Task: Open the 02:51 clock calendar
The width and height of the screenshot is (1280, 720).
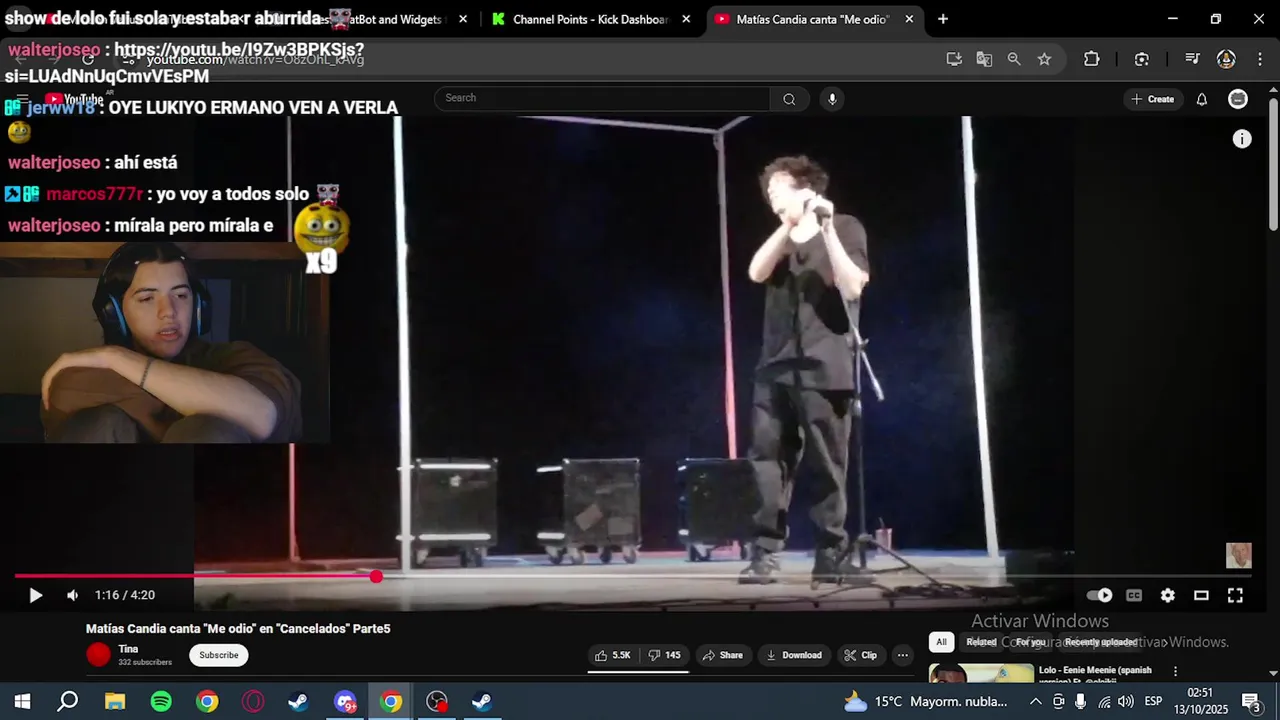Action: click(x=1200, y=701)
